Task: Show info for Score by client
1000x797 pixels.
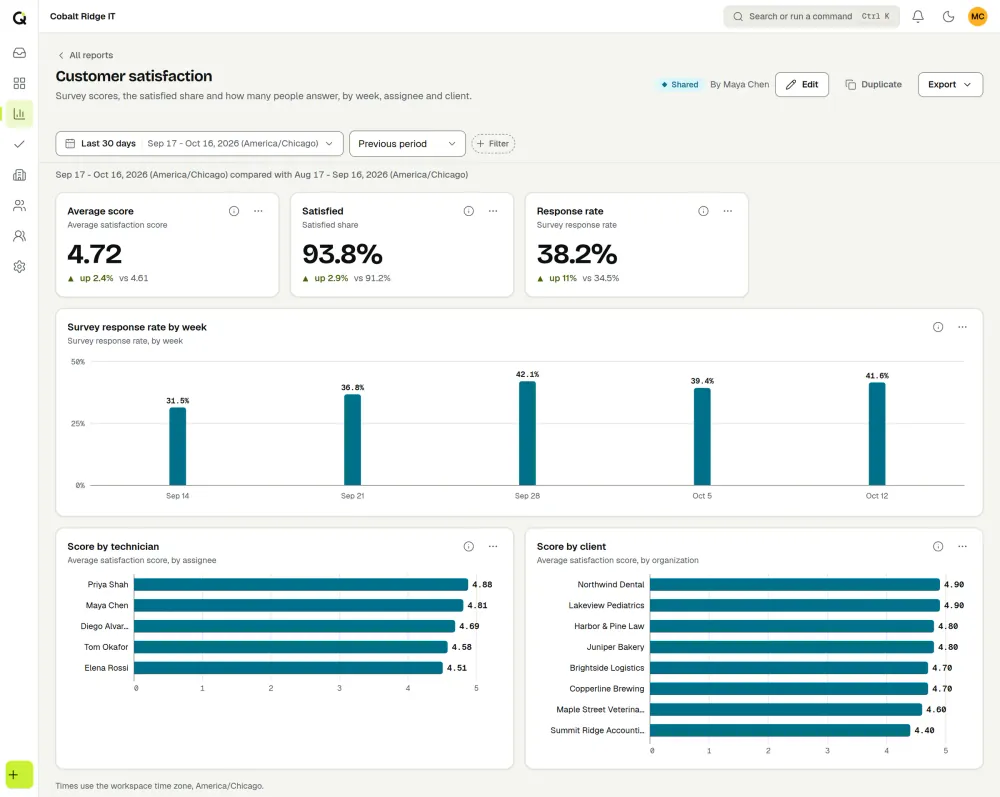Action: click(938, 546)
